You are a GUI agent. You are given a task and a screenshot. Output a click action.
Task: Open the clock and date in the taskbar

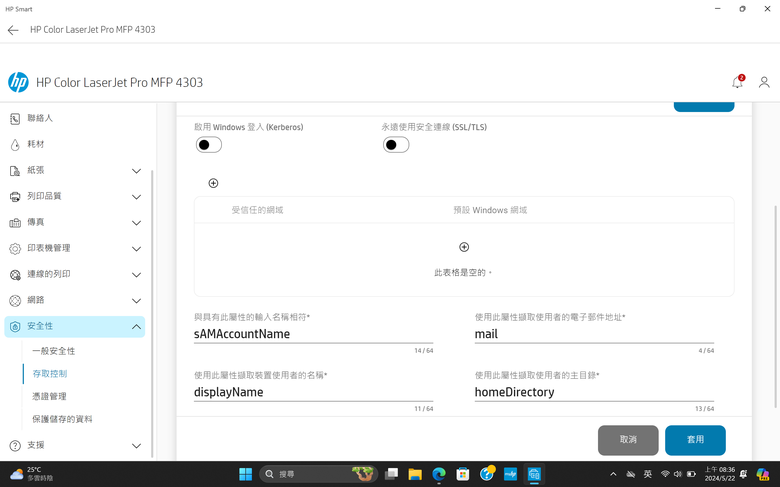coord(719,474)
